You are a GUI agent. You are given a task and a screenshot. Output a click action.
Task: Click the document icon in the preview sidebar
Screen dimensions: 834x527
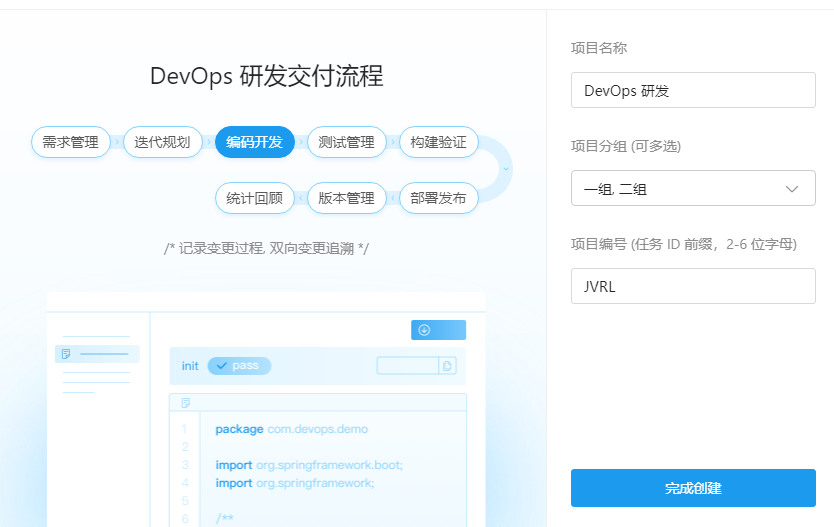[66, 354]
